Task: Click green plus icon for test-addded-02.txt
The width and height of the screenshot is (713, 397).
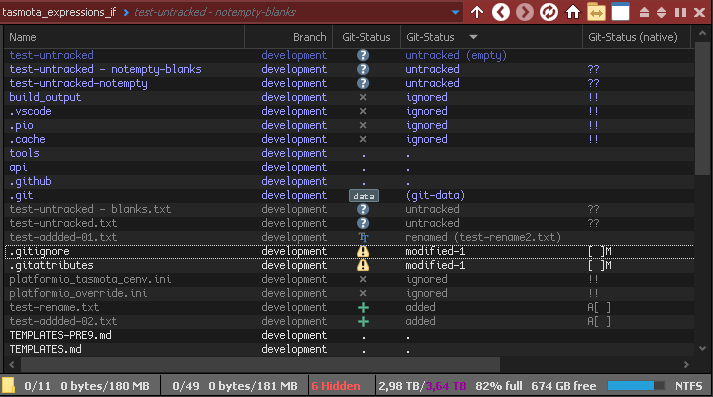Action: coord(363,322)
